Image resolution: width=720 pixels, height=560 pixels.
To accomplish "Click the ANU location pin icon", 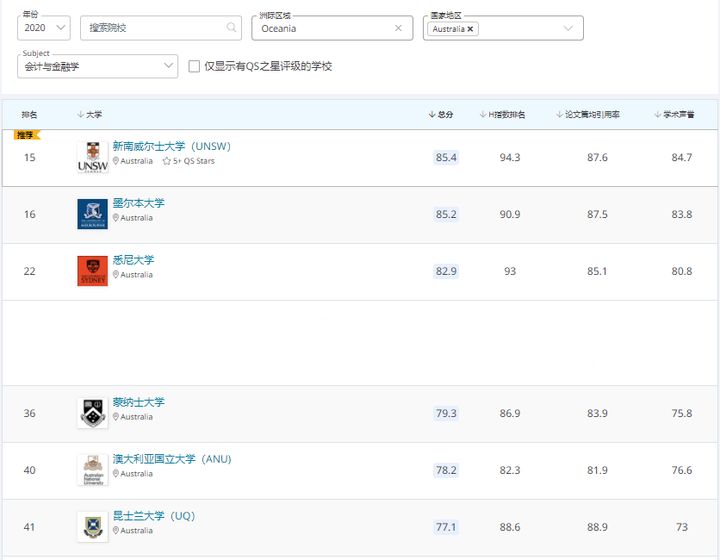I will click(x=116, y=474).
